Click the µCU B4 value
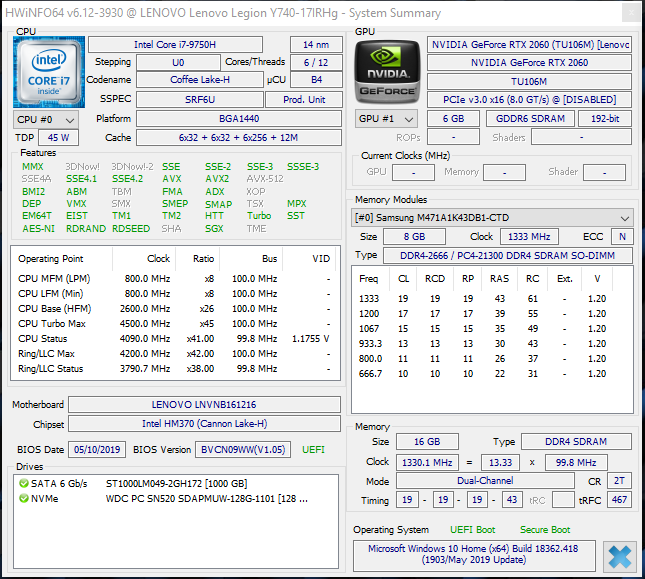 (316, 79)
